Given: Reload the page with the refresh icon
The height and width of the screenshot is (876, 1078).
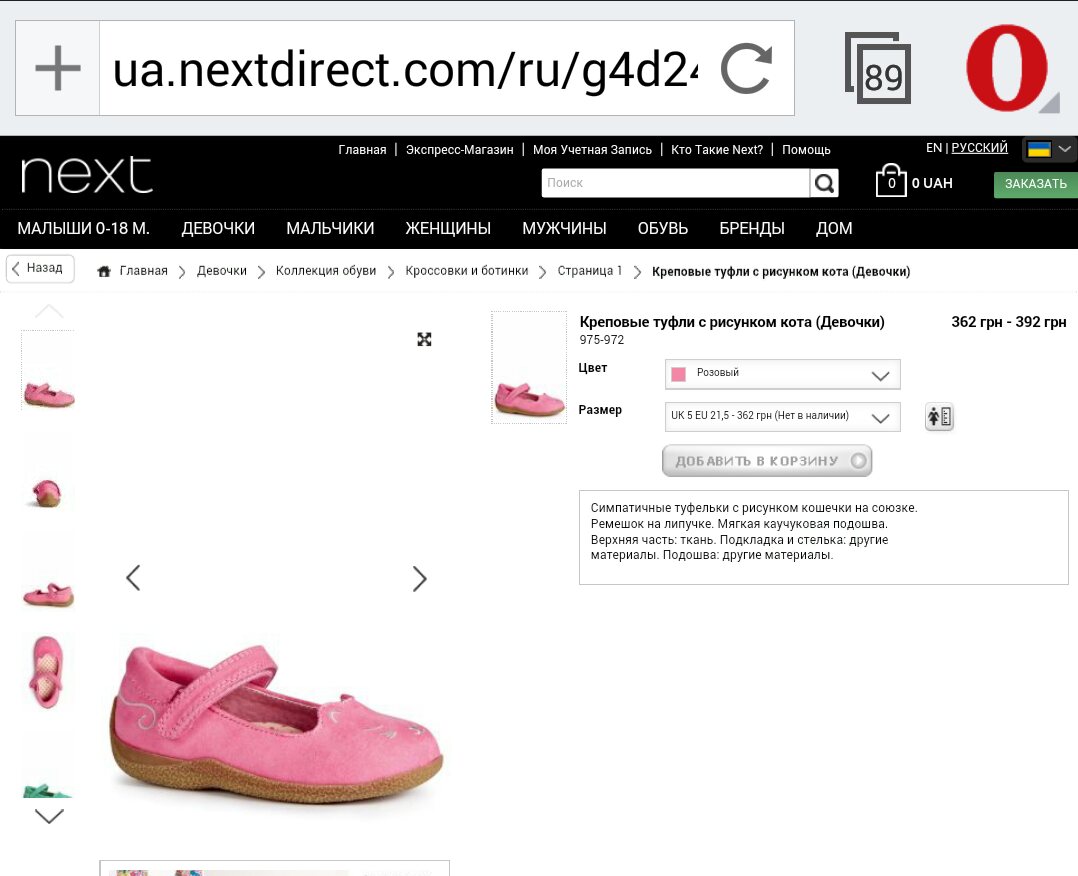Looking at the screenshot, I should tap(747, 68).
